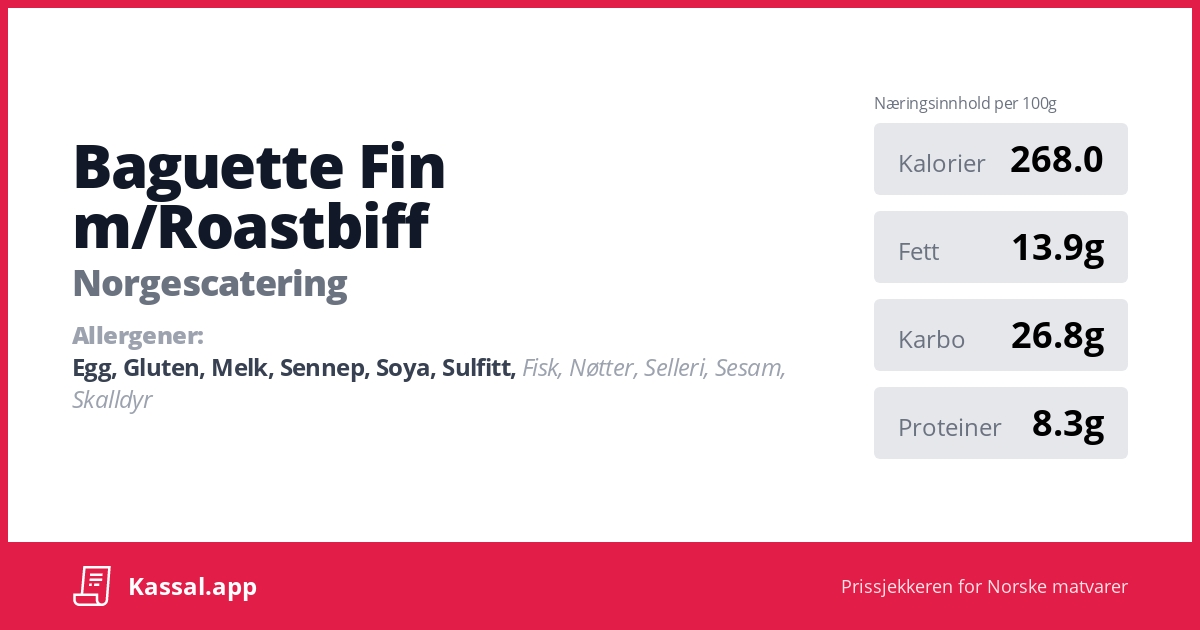Screen dimensions: 1200x630
Task: Click the Egg allergen
Action: [92, 369]
